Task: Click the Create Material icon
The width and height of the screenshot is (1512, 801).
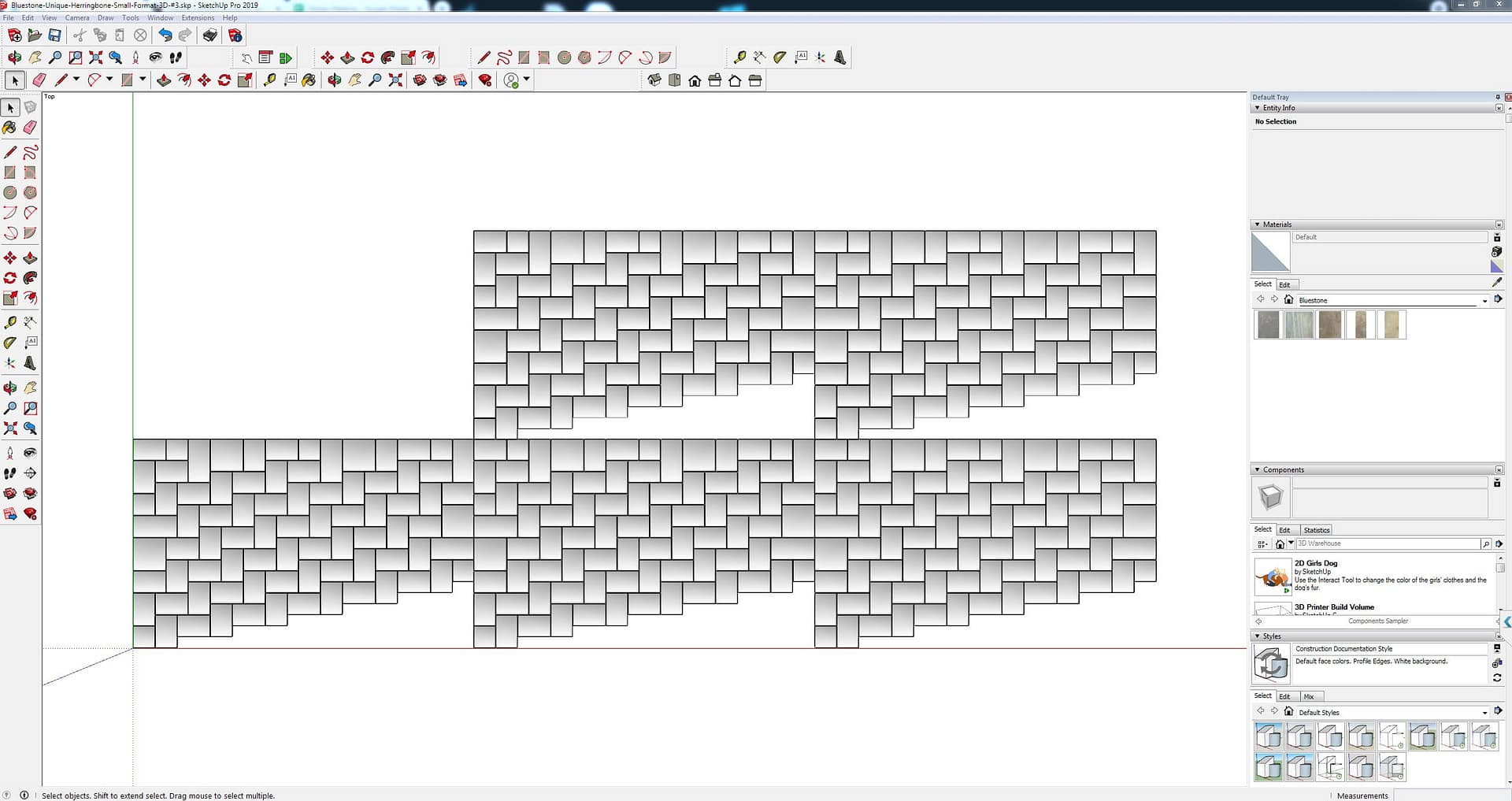Action: (1496, 252)
